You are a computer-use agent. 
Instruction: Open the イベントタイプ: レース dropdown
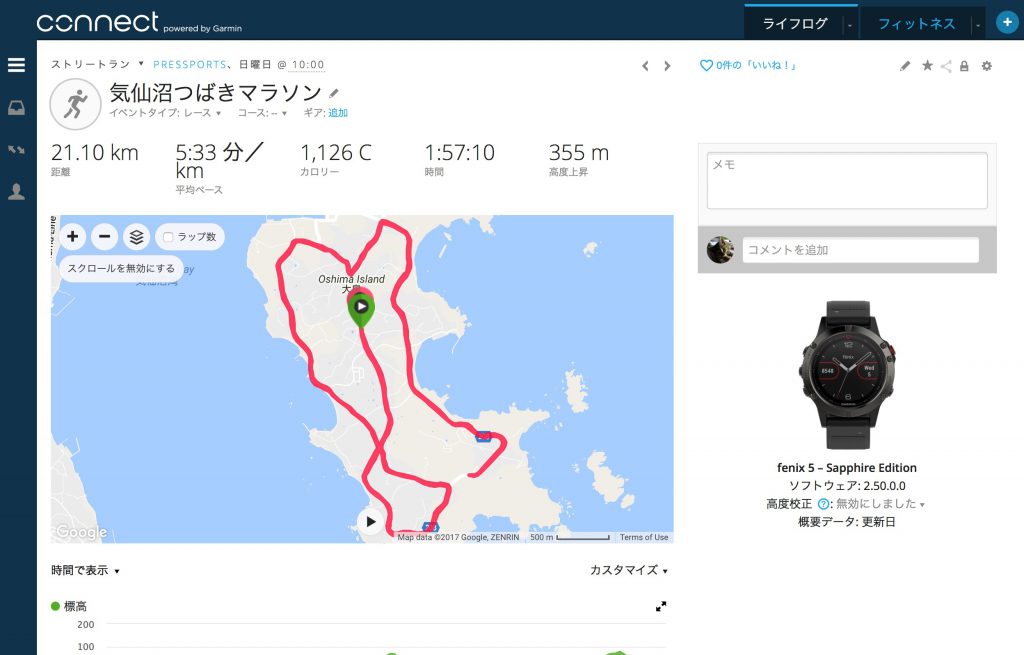click(165, 113)
